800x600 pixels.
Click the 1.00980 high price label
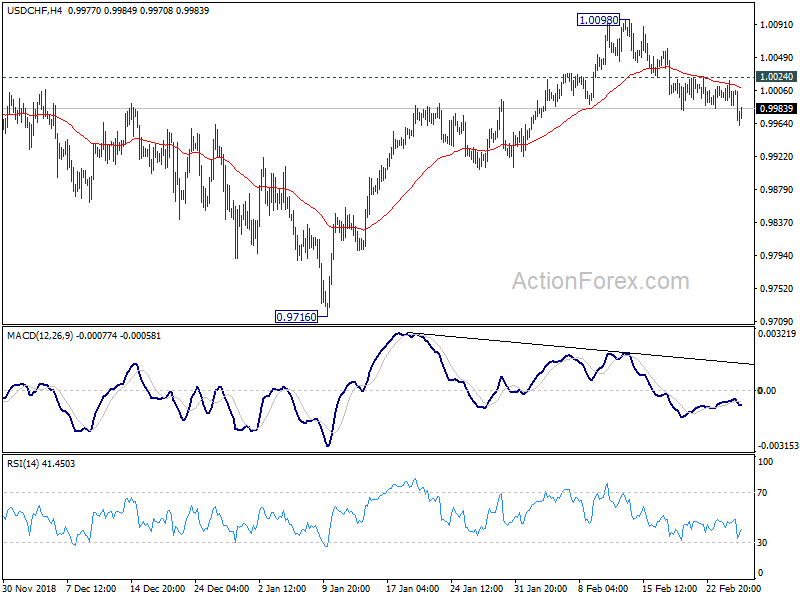[598, 20]
